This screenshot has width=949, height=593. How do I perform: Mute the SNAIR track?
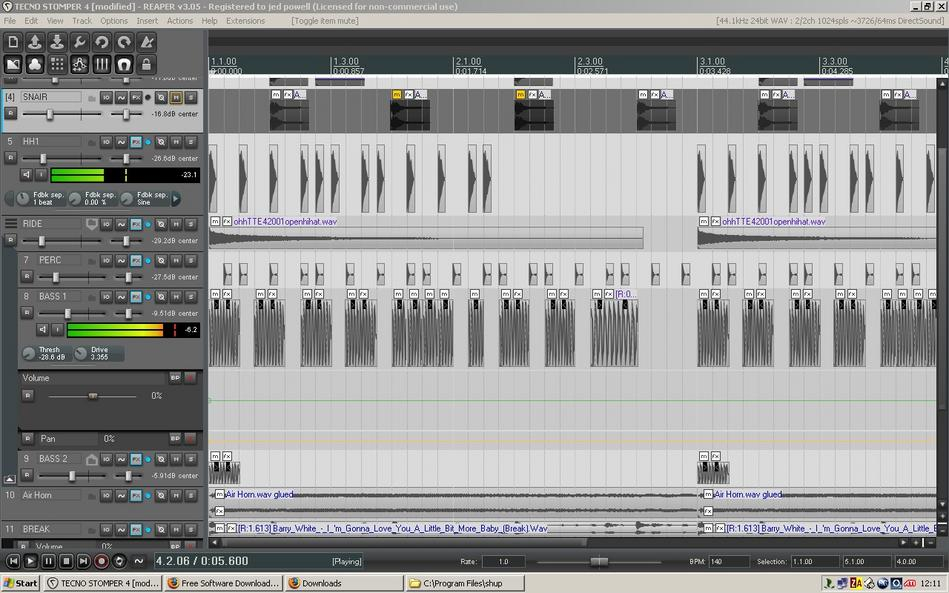pos(175,98)
